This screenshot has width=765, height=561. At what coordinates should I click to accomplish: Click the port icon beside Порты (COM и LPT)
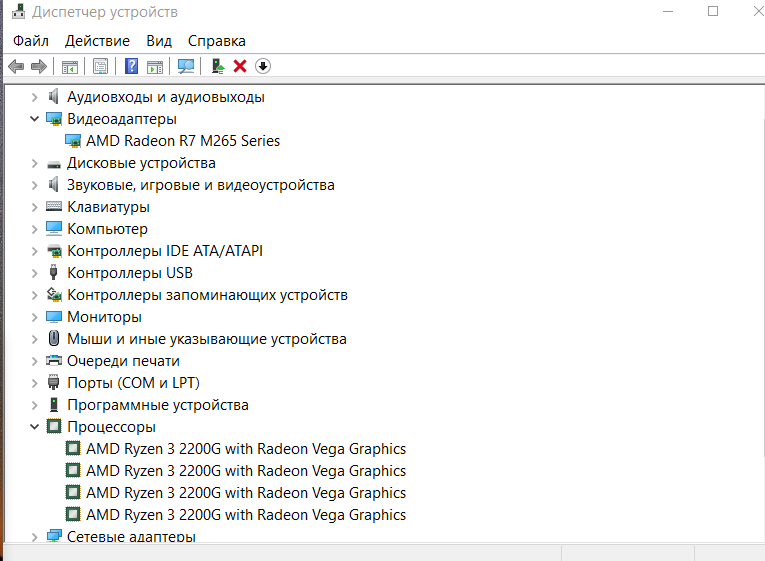[54, 382]
